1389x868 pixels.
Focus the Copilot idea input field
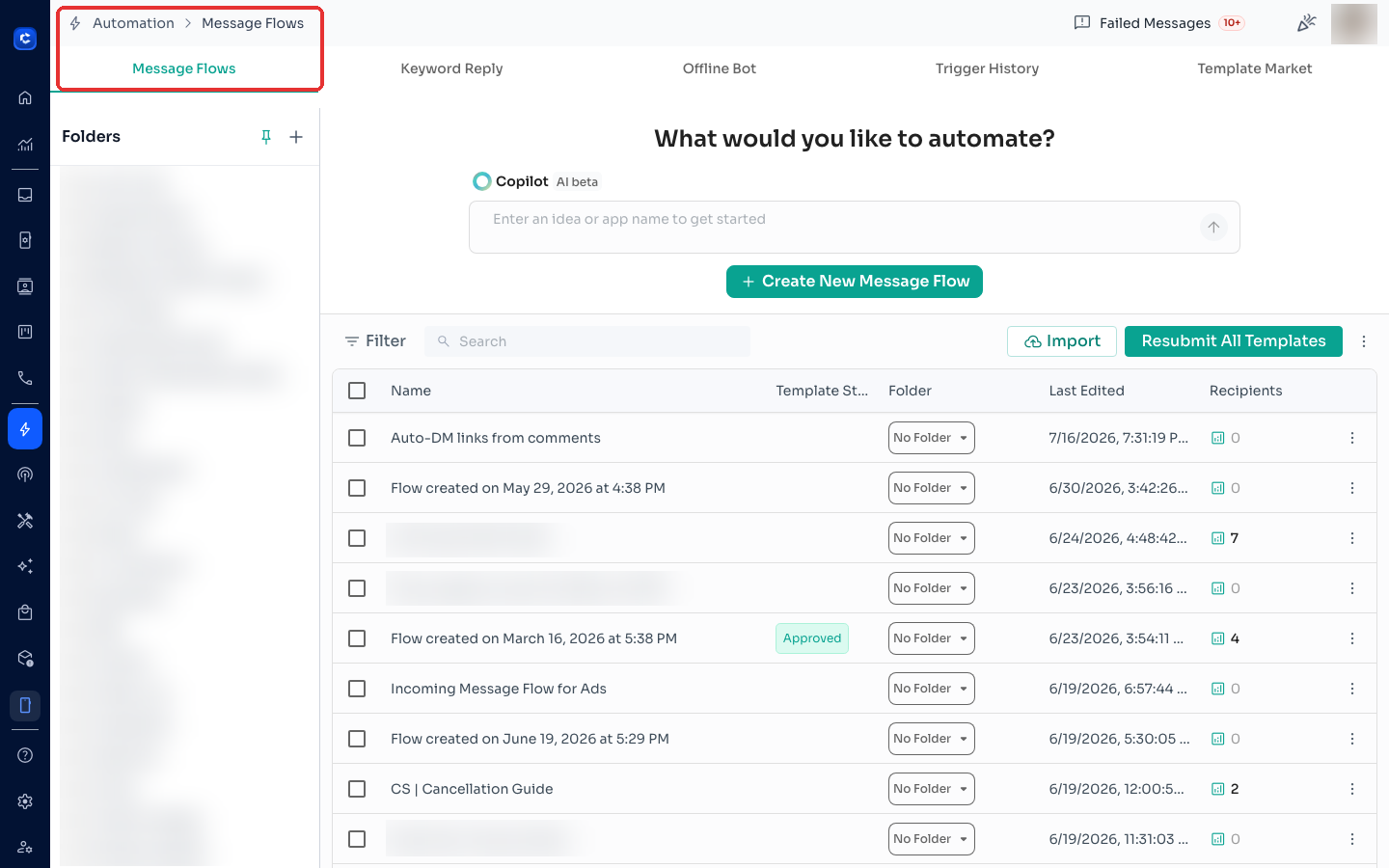coord(855,228)
